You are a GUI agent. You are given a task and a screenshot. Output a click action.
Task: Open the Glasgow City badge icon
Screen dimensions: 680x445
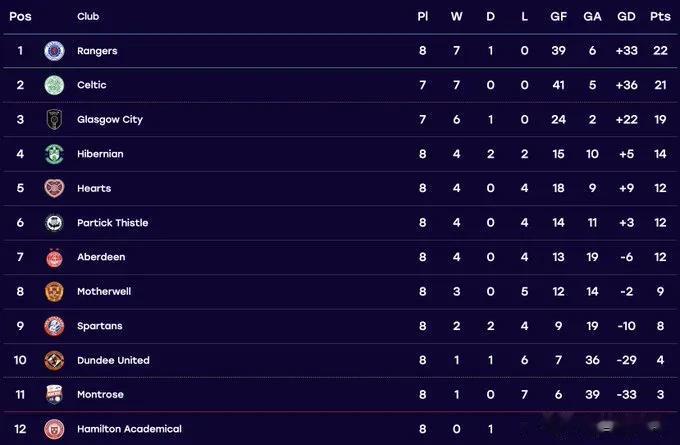54,119
